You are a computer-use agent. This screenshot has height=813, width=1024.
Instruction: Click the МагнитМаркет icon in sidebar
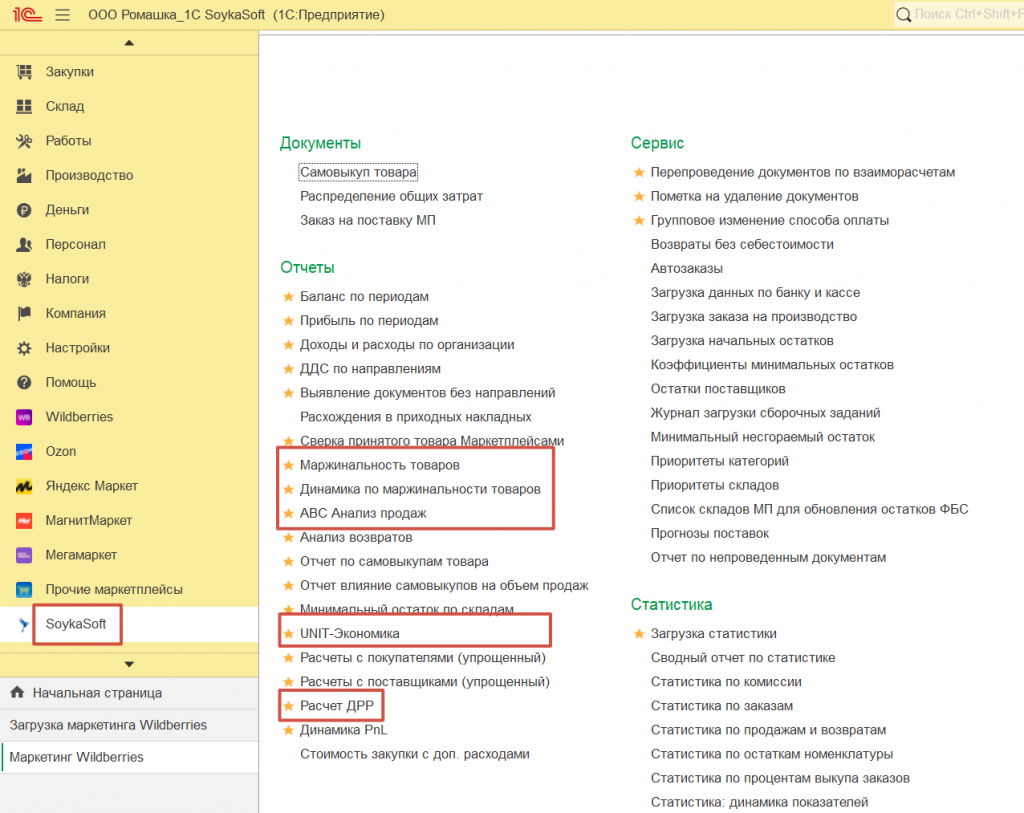(25, 521)
